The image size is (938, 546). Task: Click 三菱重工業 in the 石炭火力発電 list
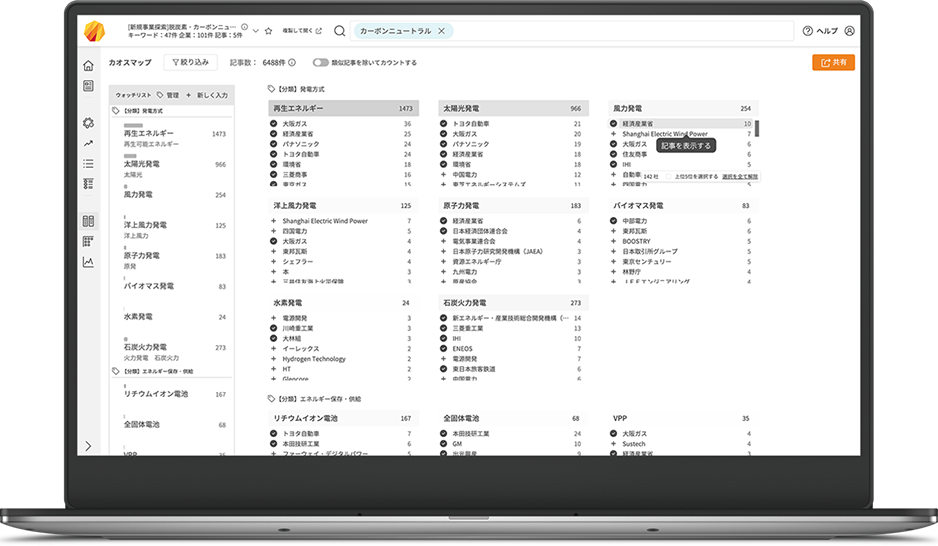[x=468, y=328]
